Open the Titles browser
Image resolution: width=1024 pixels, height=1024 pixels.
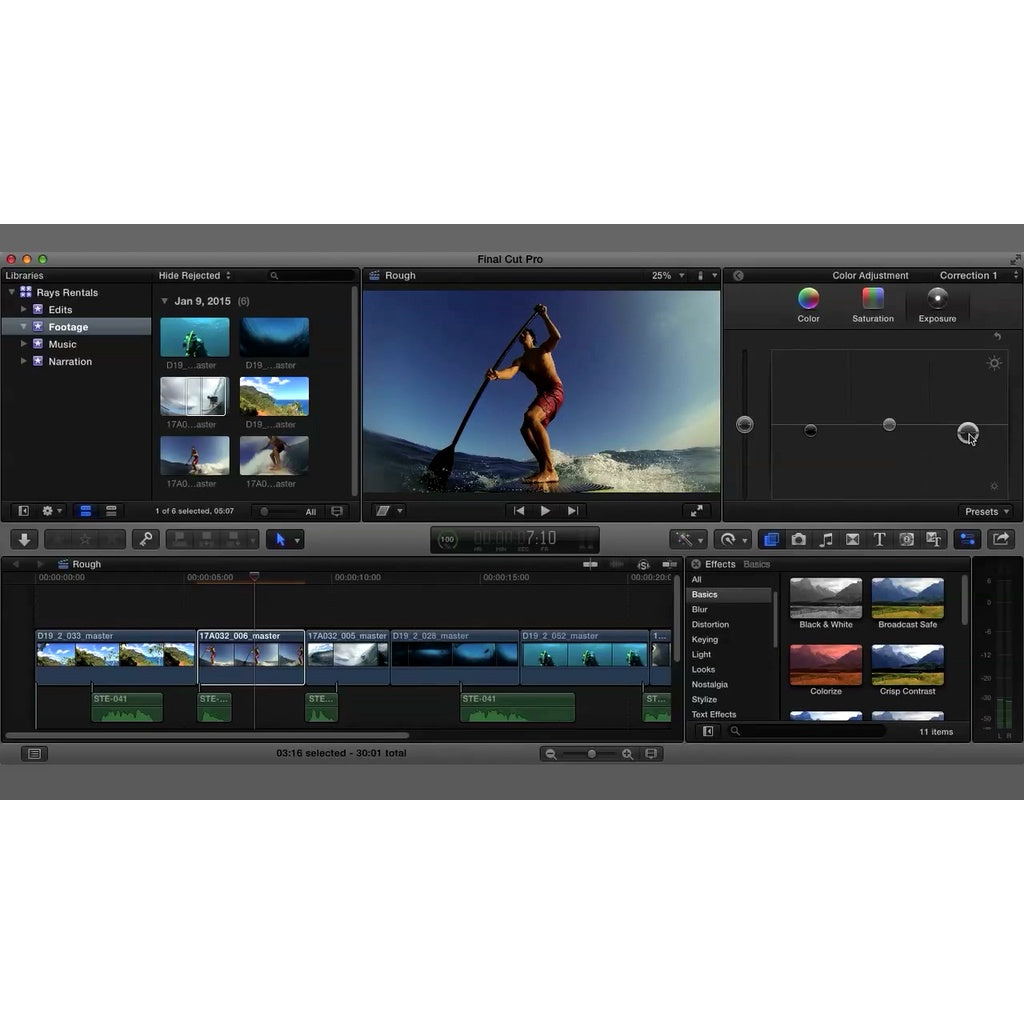pyautogui.click(x=878, y=539)
